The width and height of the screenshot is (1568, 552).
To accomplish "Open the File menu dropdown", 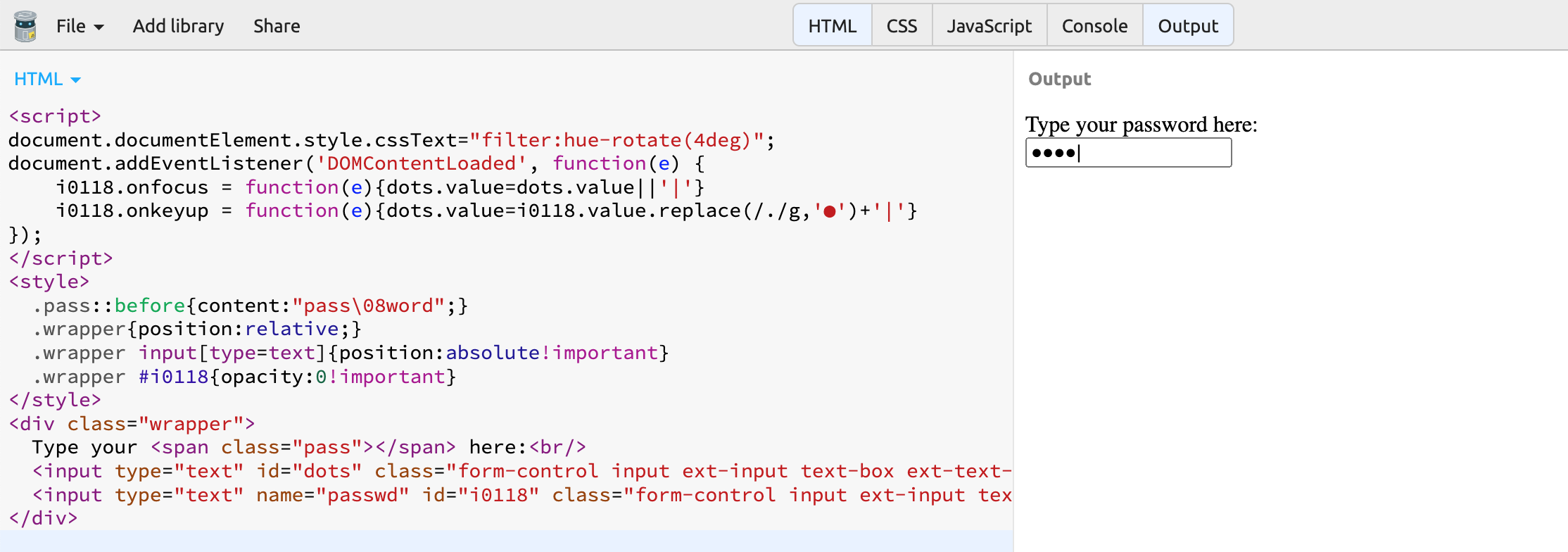I will tap(80, 26).
